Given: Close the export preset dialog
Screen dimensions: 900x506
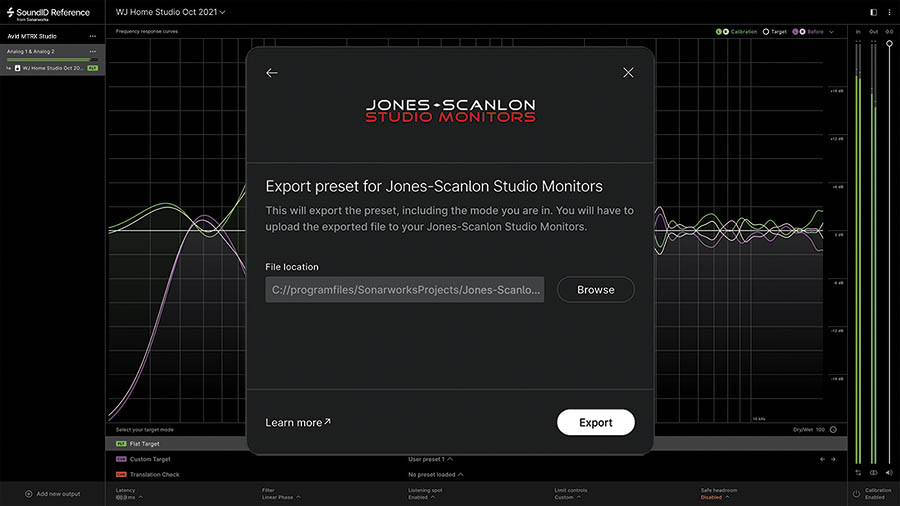Looking at the screenshot, I should [x=629, y=72].
